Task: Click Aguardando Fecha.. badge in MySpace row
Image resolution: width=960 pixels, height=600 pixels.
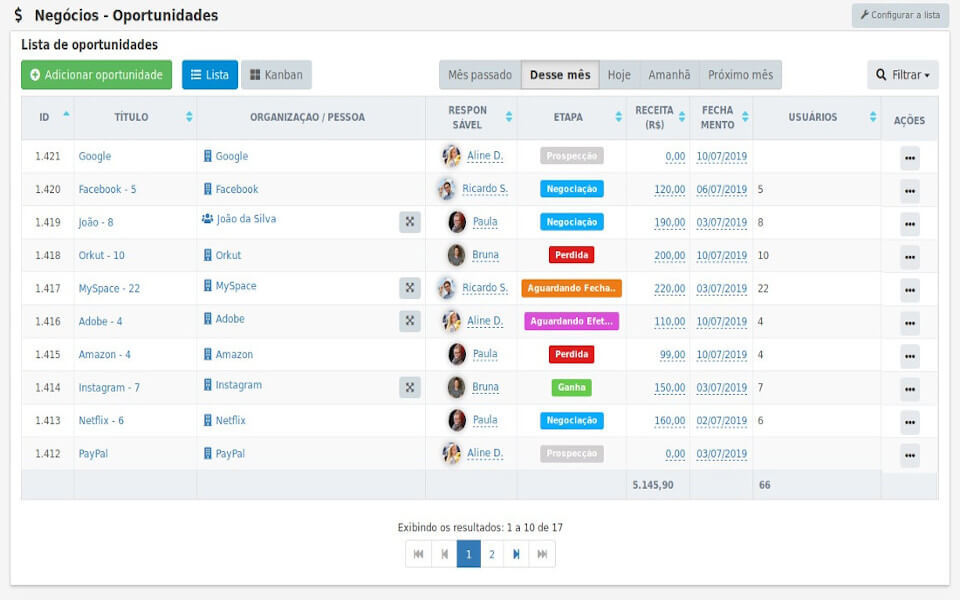Action: click(571, 288)
